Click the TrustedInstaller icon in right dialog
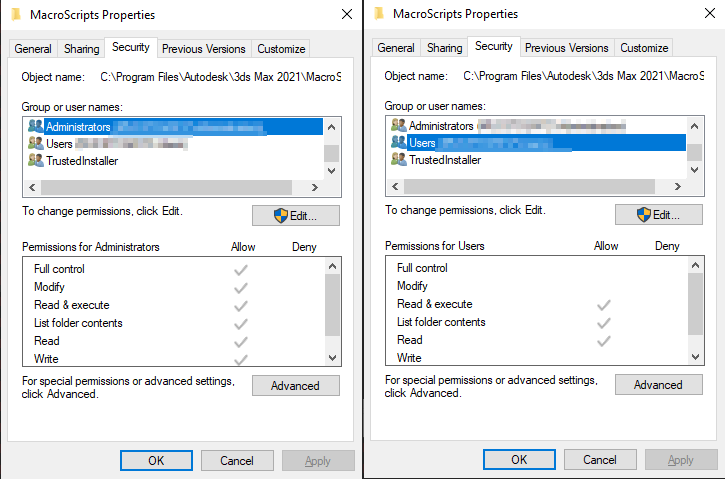The width and height of the screenshot is (725, 479). 399,160
